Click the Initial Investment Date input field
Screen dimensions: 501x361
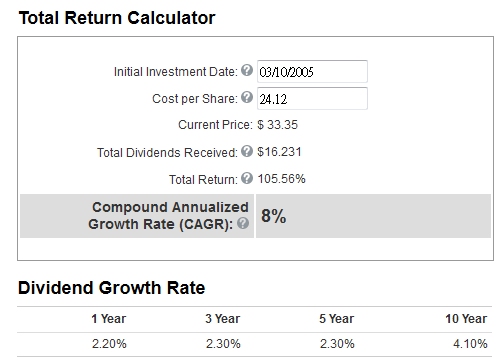tap(312, 71)
